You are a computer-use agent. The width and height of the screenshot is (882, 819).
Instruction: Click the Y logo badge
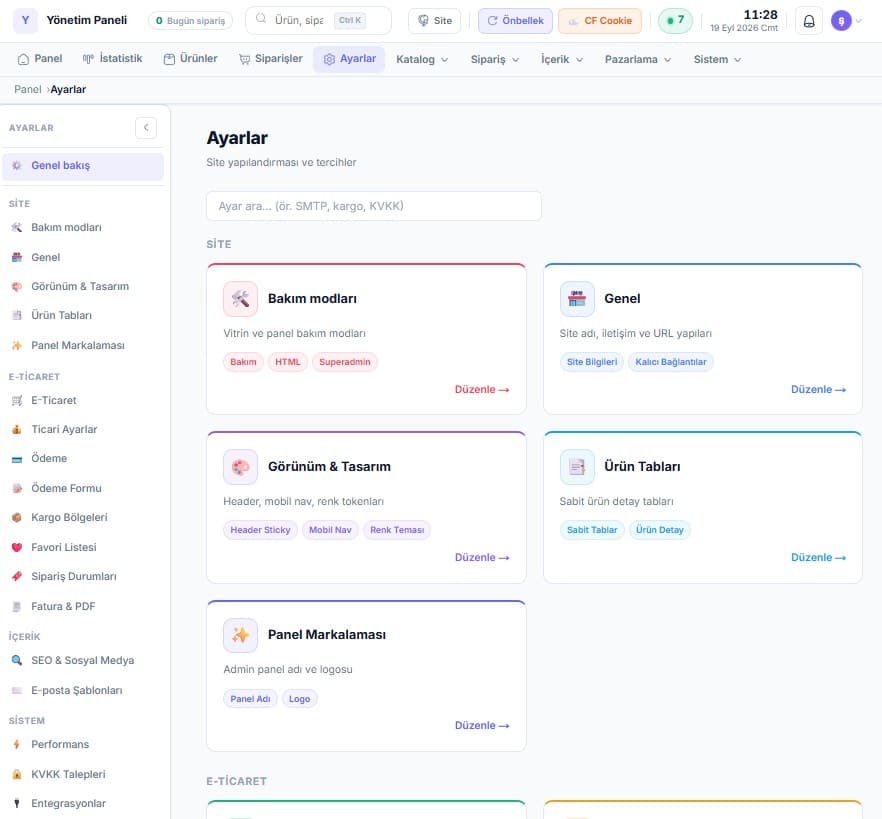(25, 20)
